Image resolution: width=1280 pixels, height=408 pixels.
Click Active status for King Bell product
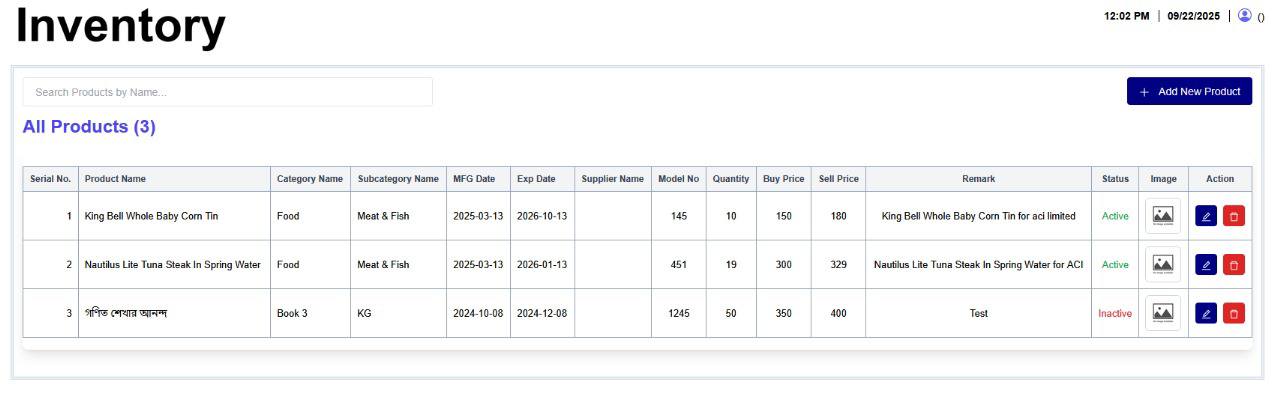click(x=1115, y=216)
